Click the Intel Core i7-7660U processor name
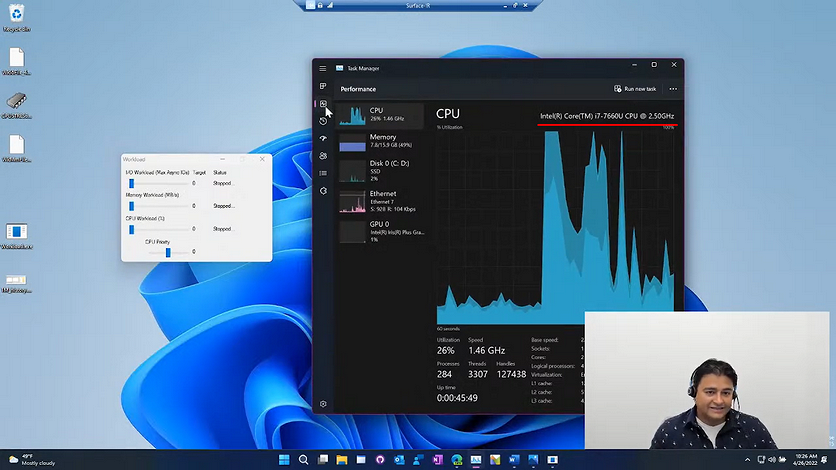836x470 pixels. coord(607,116)
